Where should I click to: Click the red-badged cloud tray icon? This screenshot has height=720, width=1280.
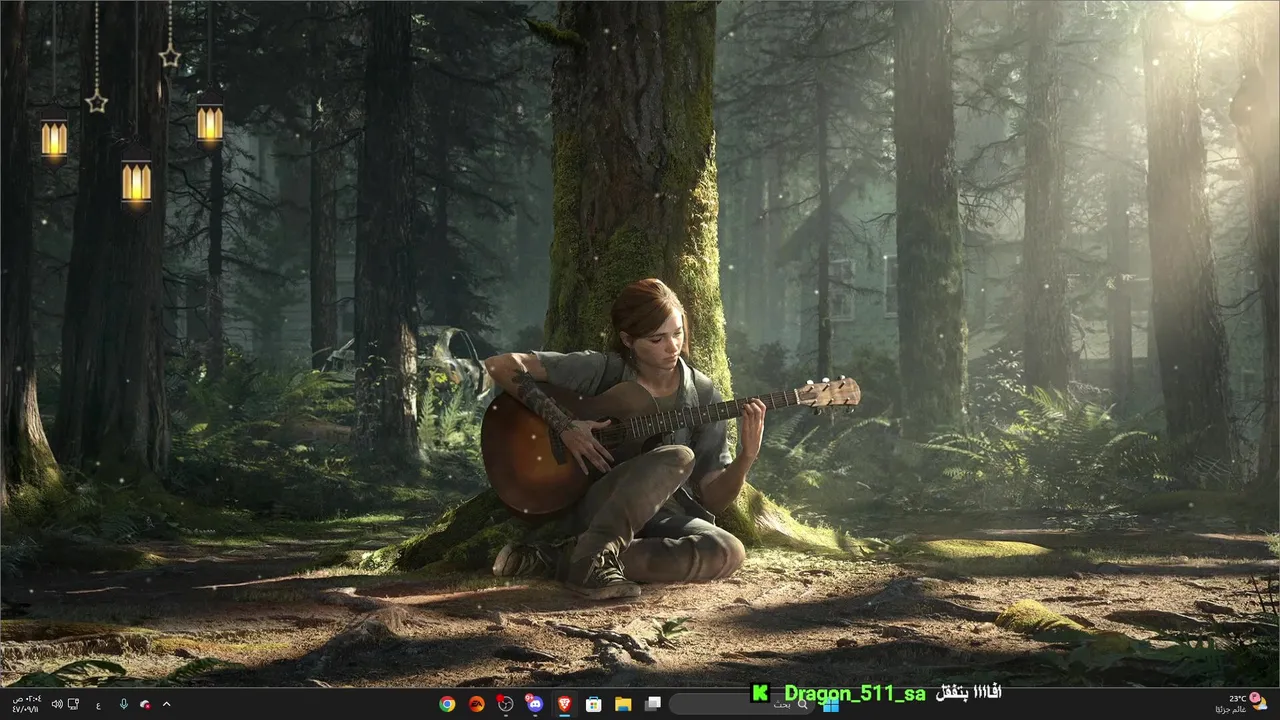(x=146, y=704)
